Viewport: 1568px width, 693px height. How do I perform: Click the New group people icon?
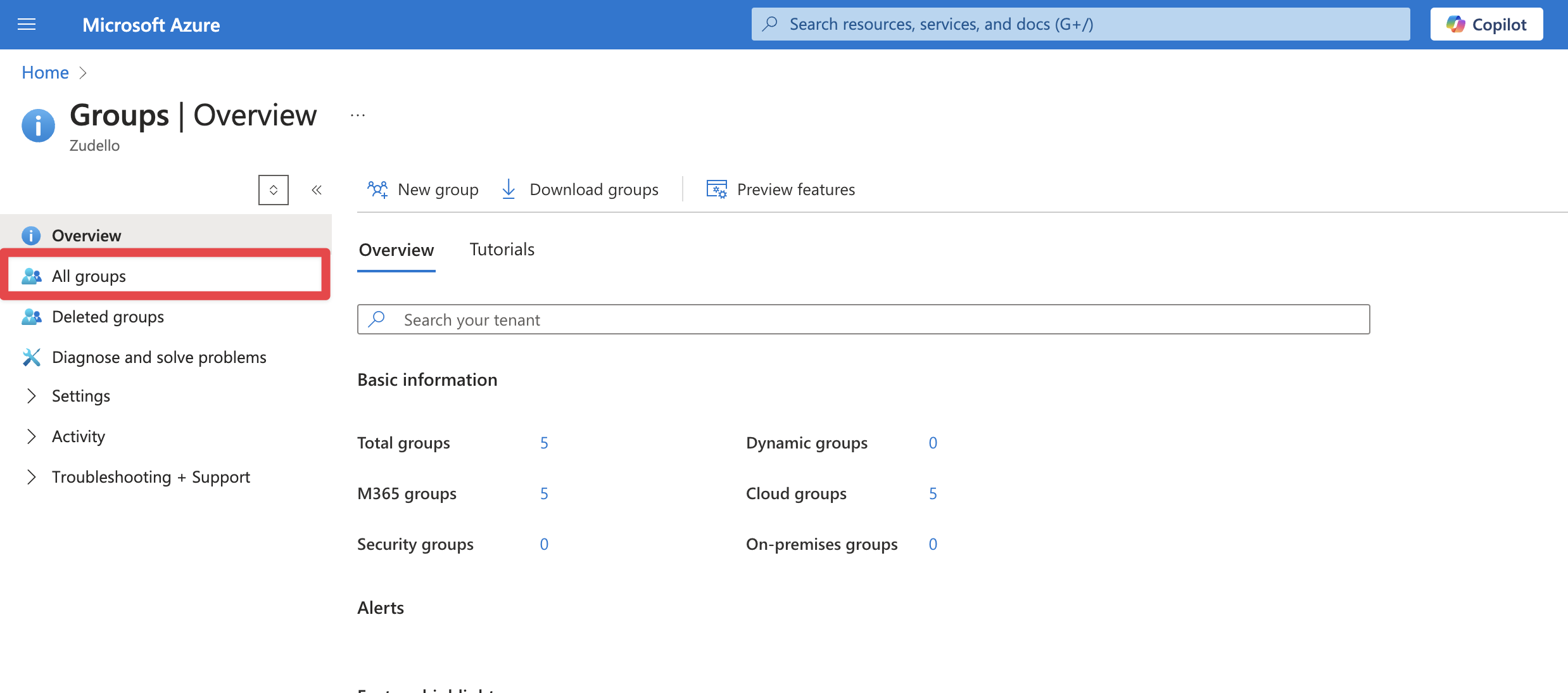(378, 189)
